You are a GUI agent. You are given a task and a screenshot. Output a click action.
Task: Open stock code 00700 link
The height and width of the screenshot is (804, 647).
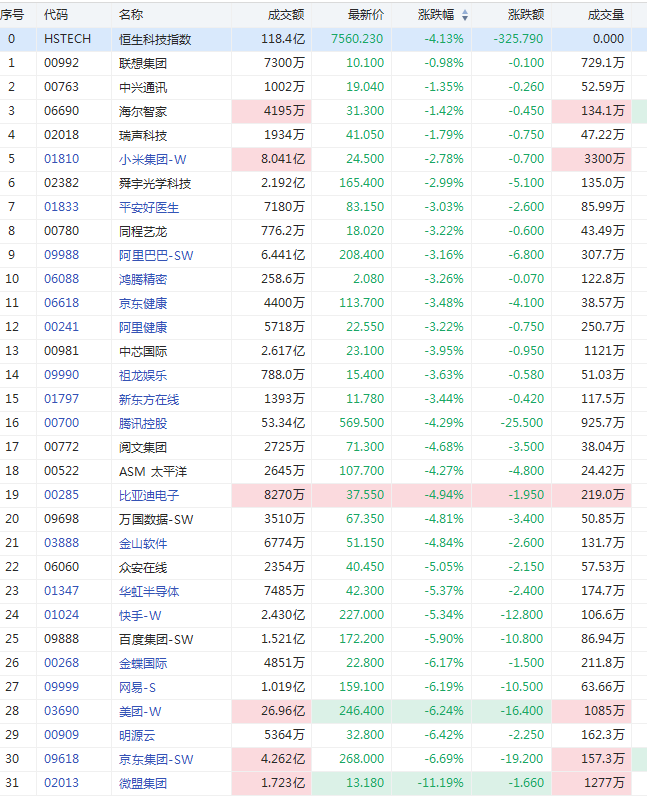click(x=62, y=423)
